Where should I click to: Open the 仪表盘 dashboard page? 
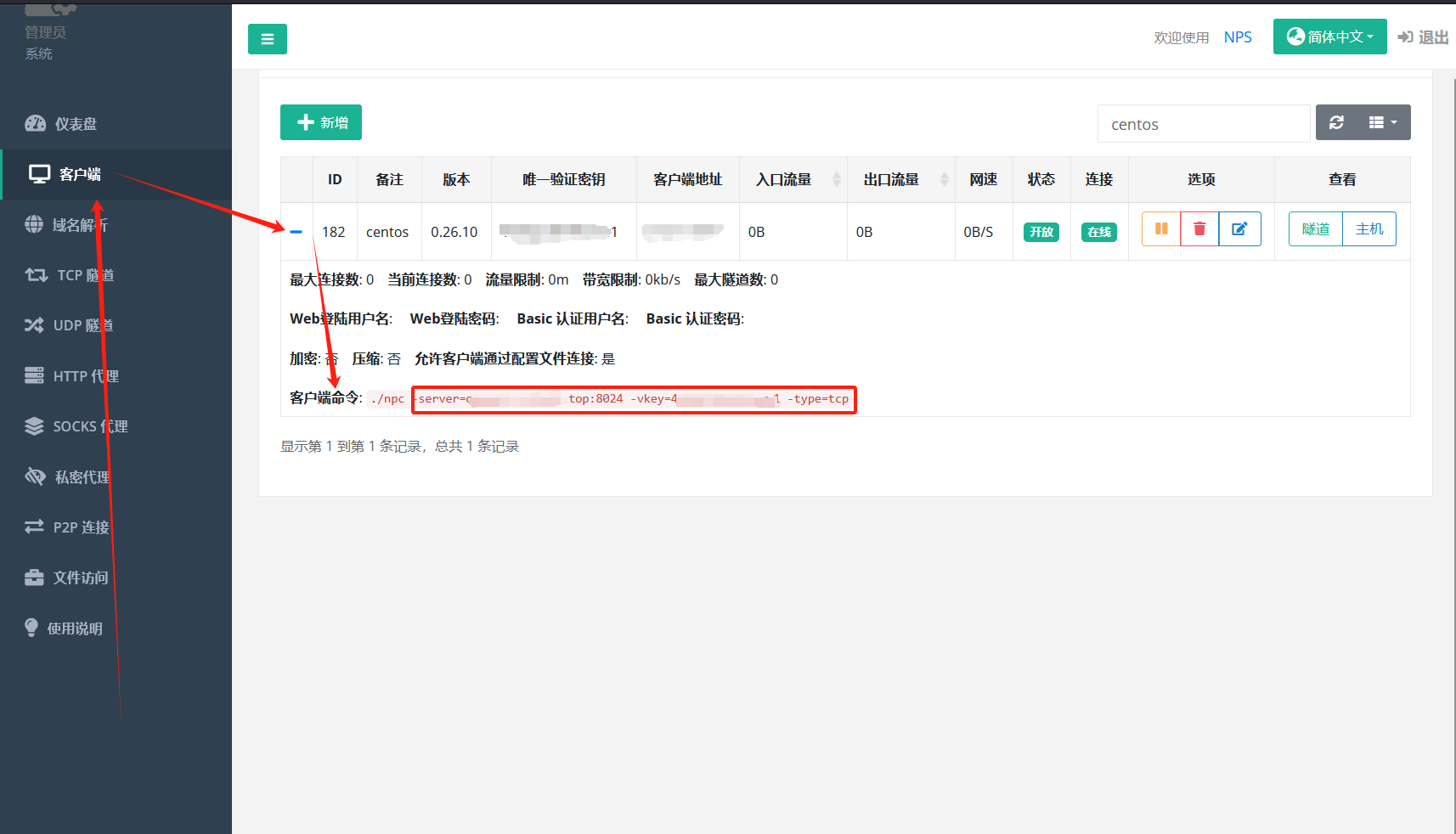tap(75, 123)
